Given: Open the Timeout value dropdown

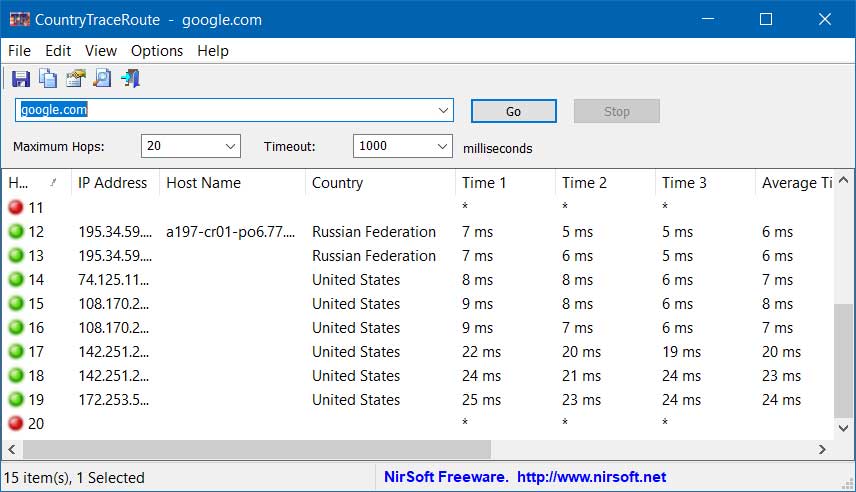Looking at the screenshot, I should (x=442, y=146).
